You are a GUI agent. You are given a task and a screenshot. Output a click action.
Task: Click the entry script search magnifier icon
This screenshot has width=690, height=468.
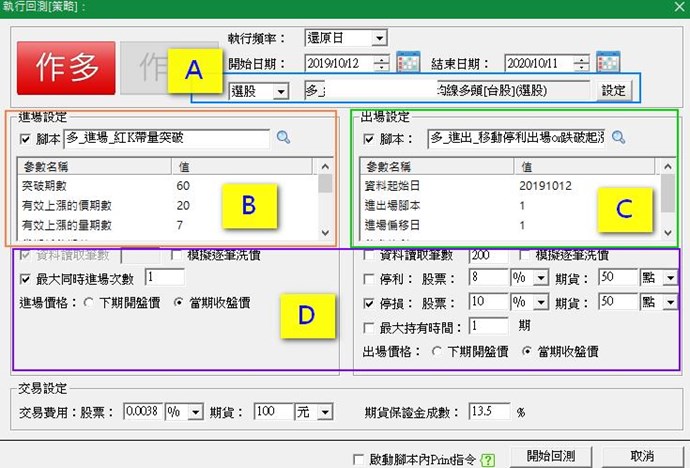pyautogui.click(x=283, y=138)
